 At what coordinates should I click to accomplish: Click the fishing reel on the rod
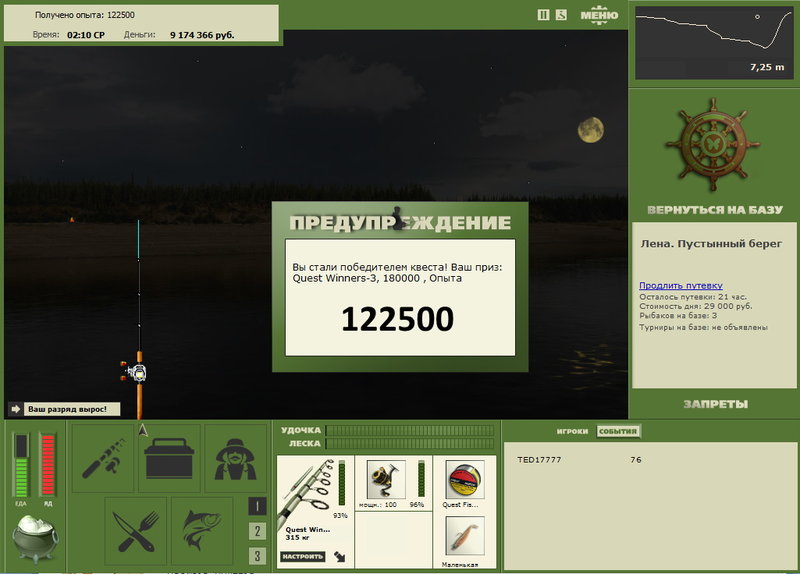click(x=135, y=372)
